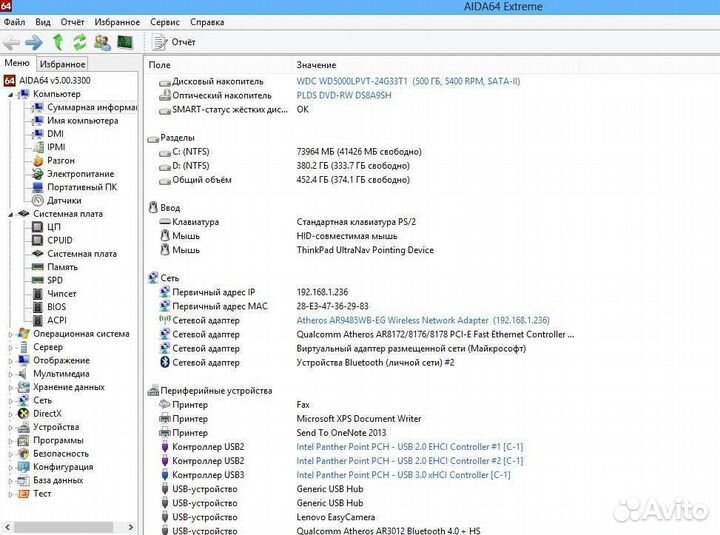Open База данных item in tree
720x535 pixels.
[x=58, y=480]
